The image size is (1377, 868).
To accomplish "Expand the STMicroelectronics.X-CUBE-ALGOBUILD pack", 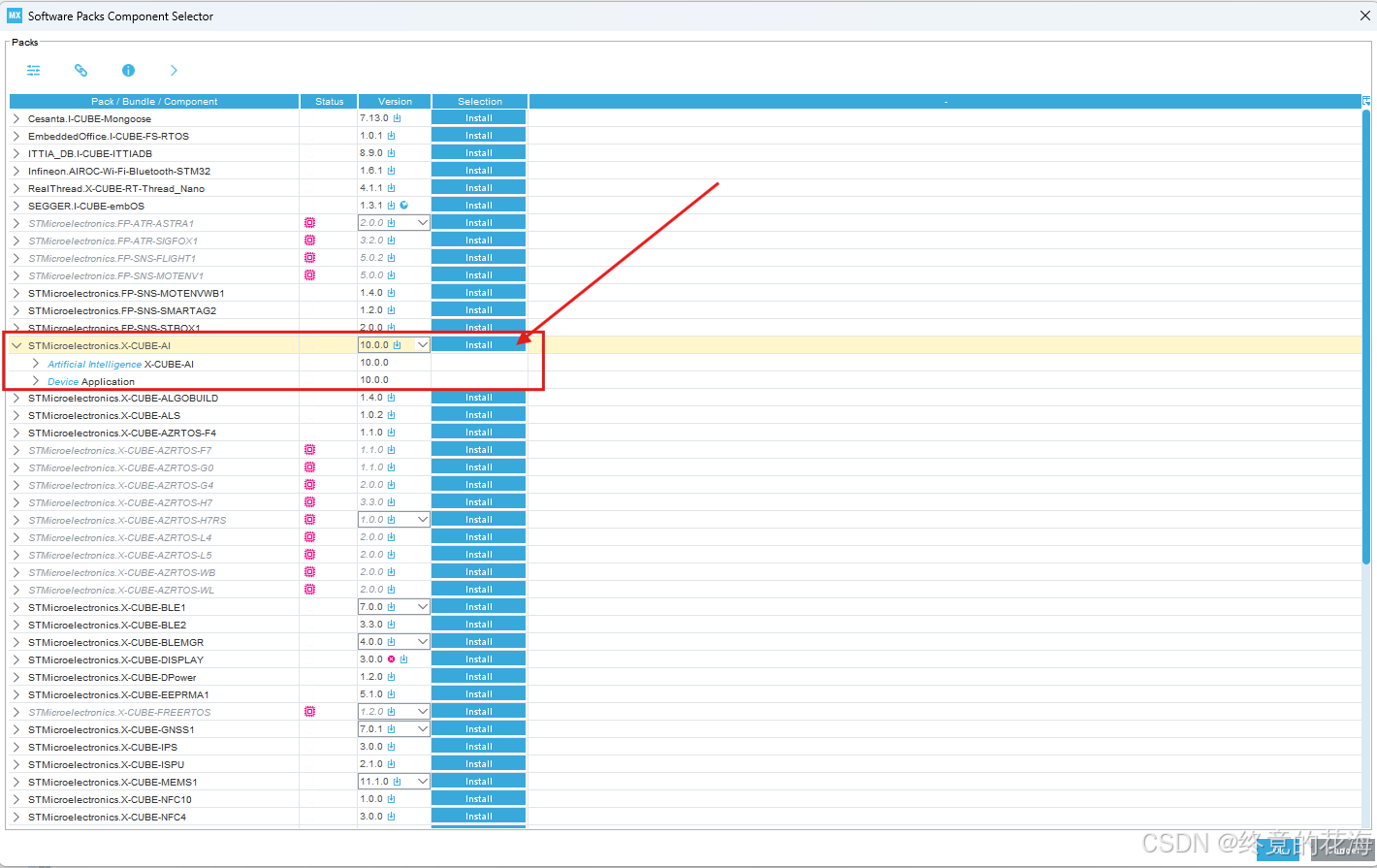I will (16, 398).
